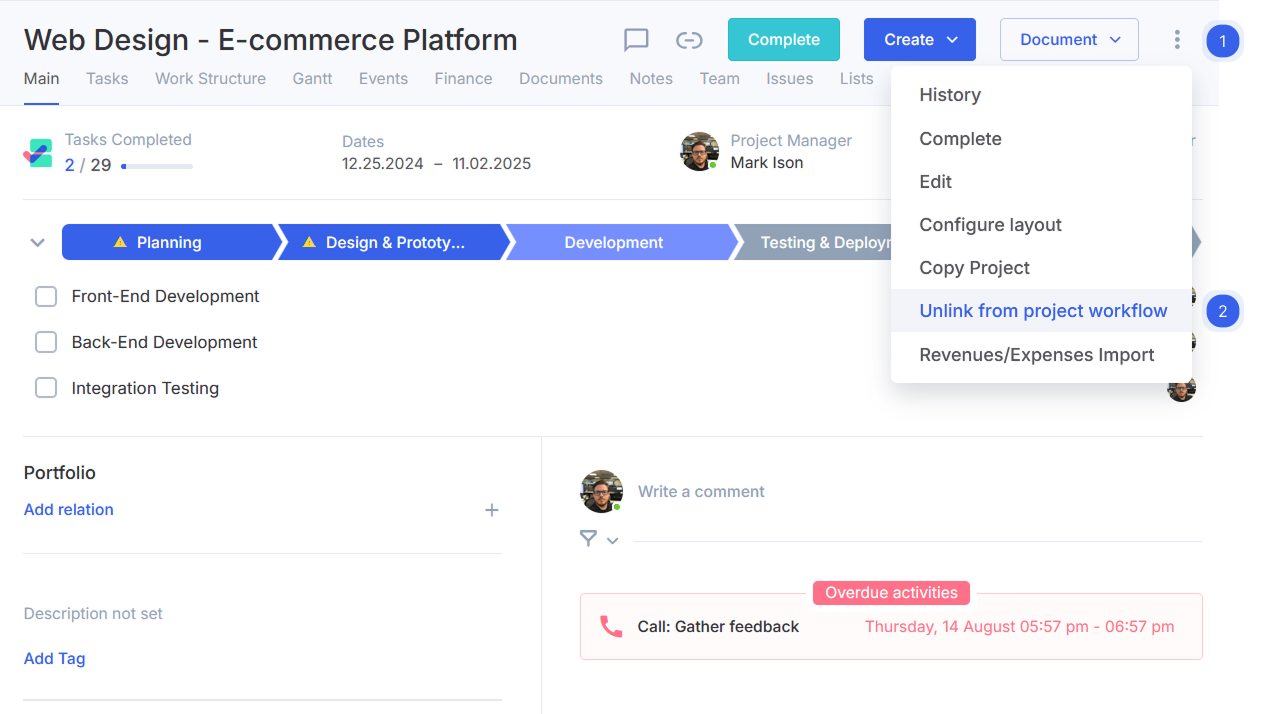Mark Integration Testing as done

(46, 388)
